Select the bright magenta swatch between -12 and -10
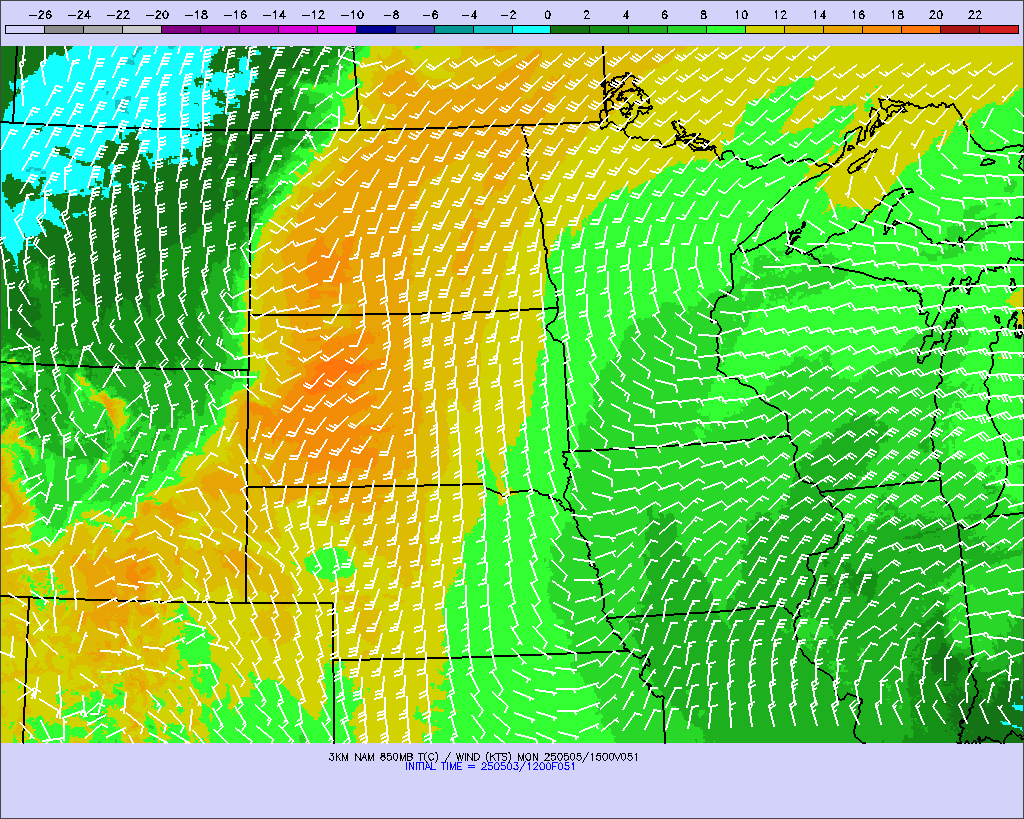 pos(337,29)
